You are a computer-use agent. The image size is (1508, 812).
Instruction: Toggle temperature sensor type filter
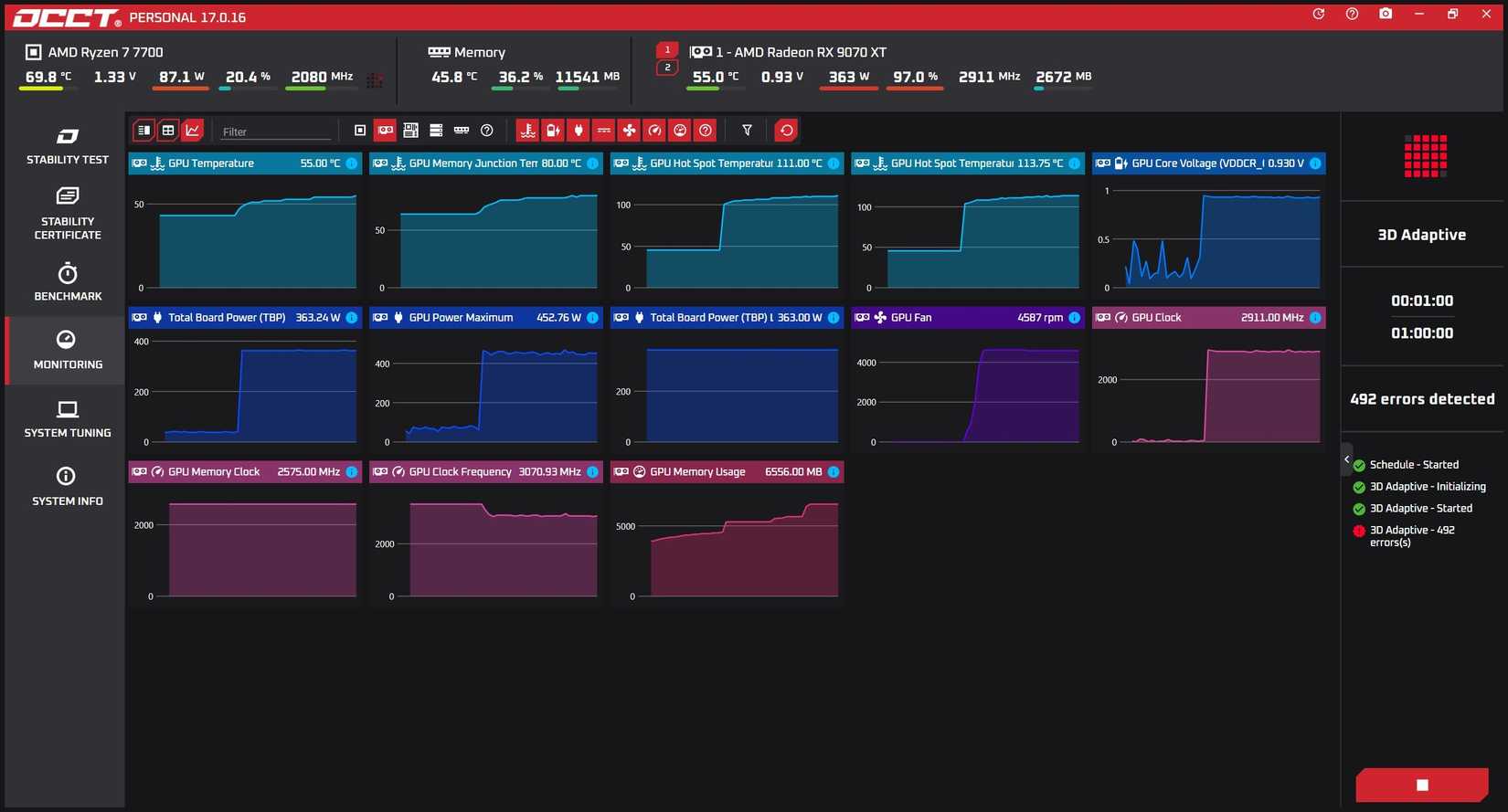pos(527,131)
